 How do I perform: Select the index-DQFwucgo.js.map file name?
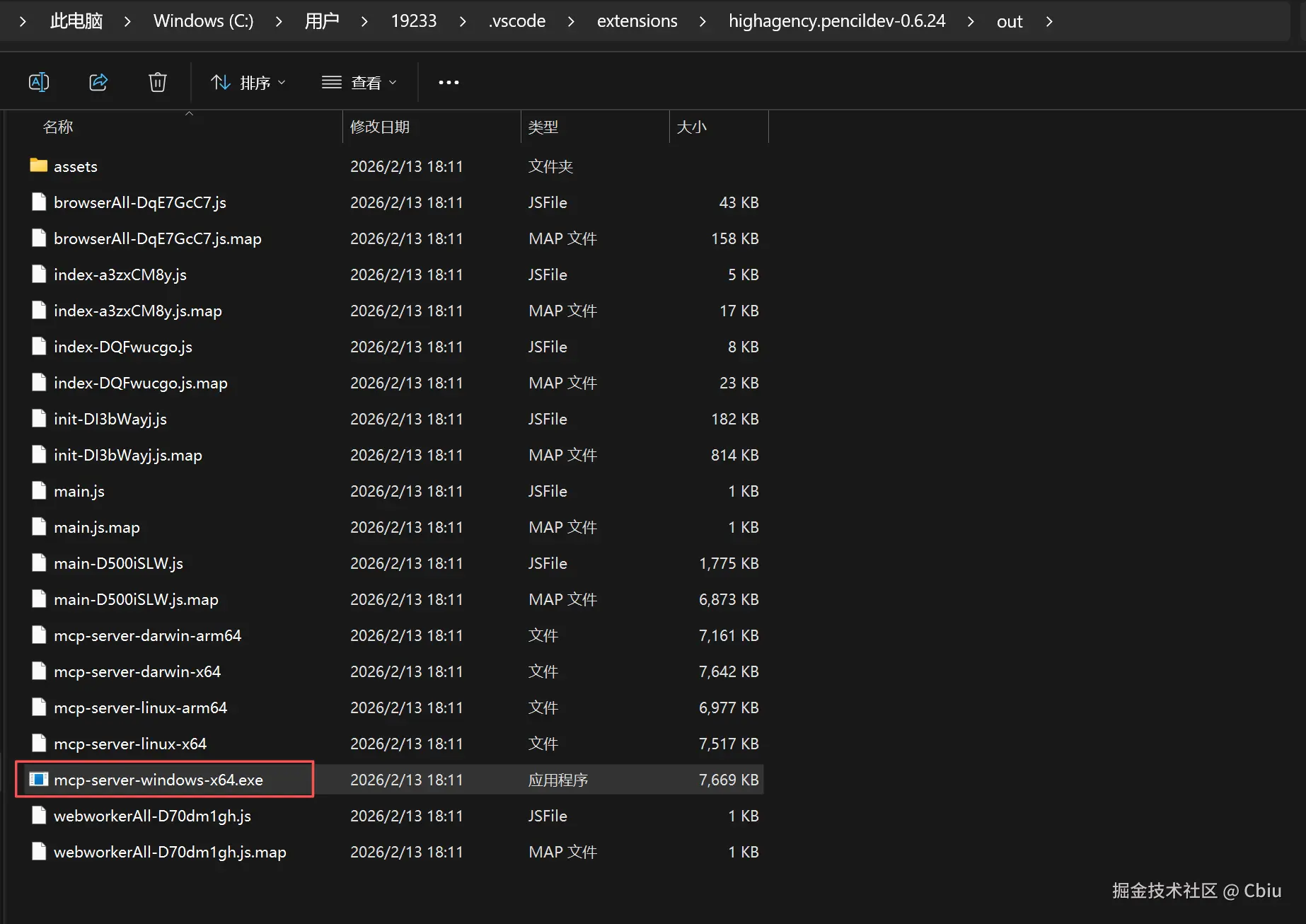[x=141, y=383]
